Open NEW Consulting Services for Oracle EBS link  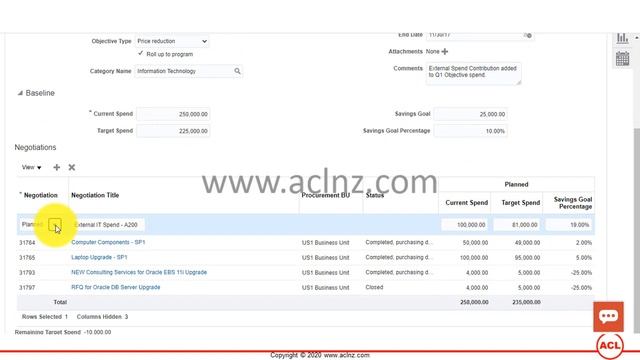139,272
